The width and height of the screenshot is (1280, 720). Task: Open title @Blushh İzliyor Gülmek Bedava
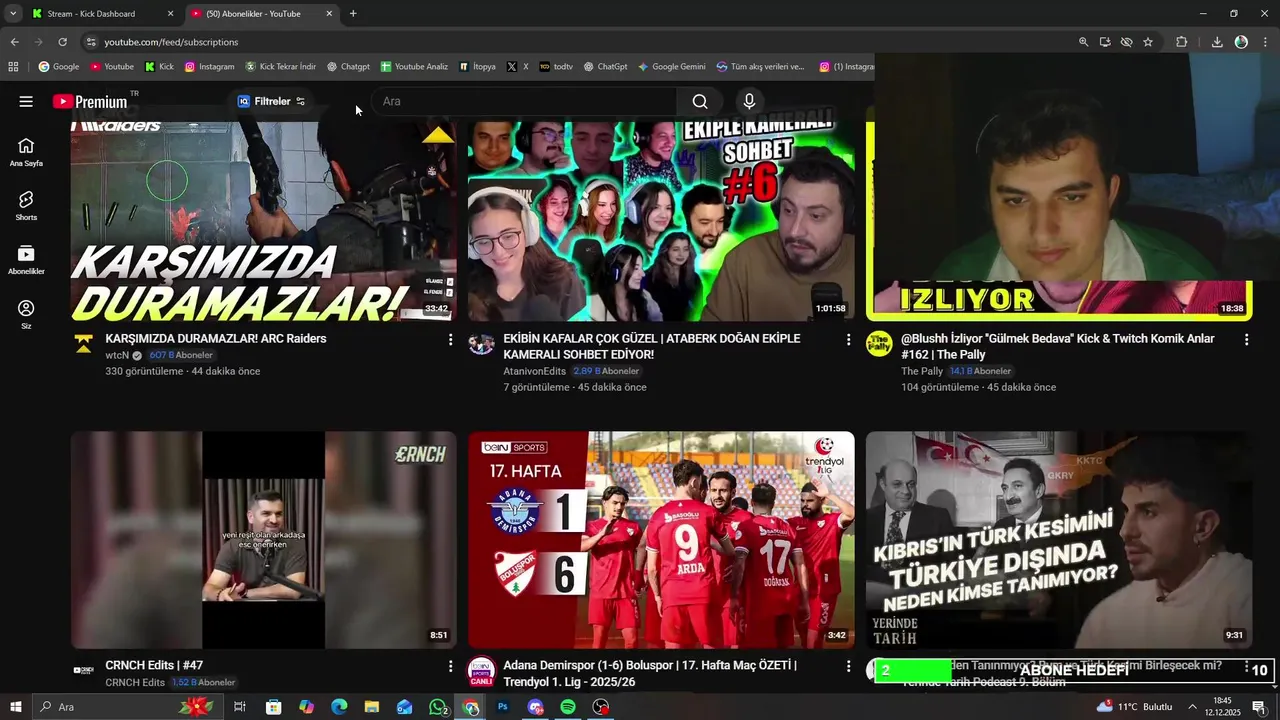point(1058,347)
